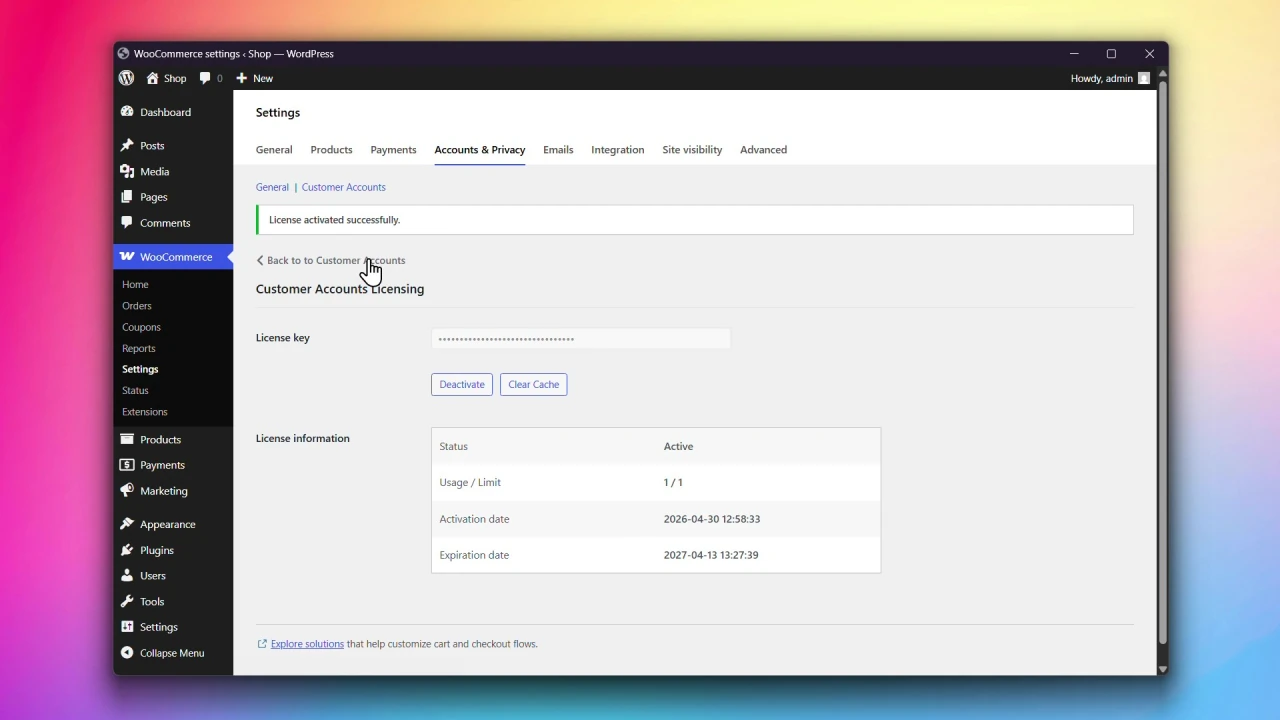This screenshot has width=1280, height=720.
Task: Click the Clear Cache button
Action: pos(533,384)
